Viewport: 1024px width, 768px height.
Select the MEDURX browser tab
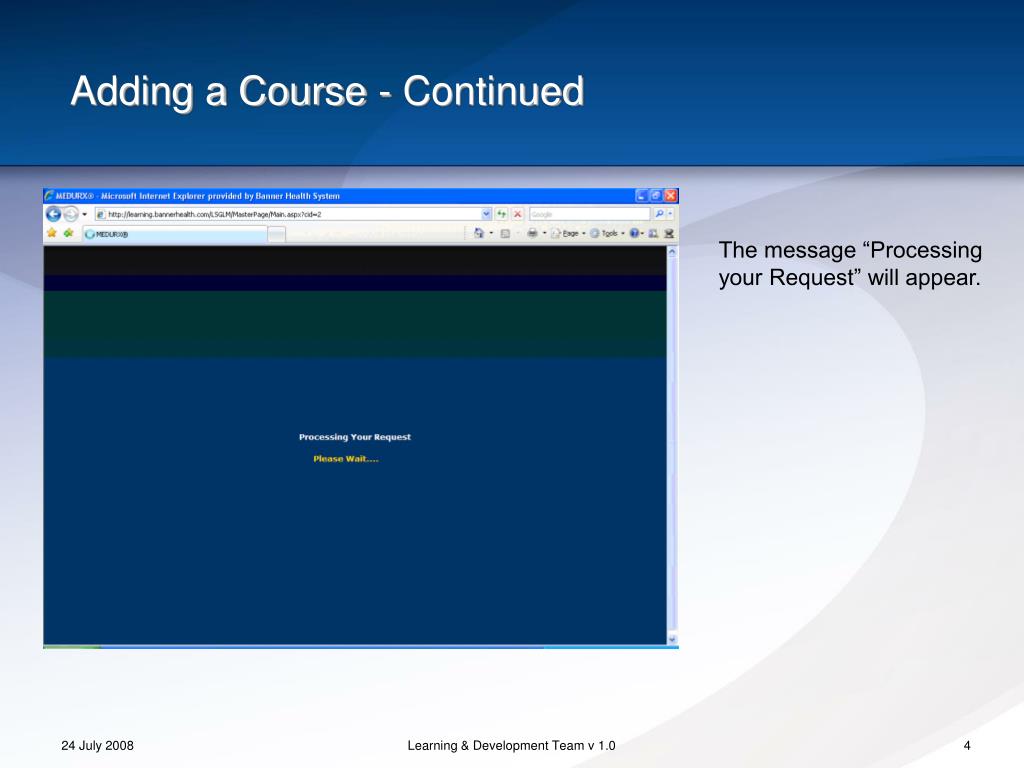pyautogui.click(x=175, y=234)
